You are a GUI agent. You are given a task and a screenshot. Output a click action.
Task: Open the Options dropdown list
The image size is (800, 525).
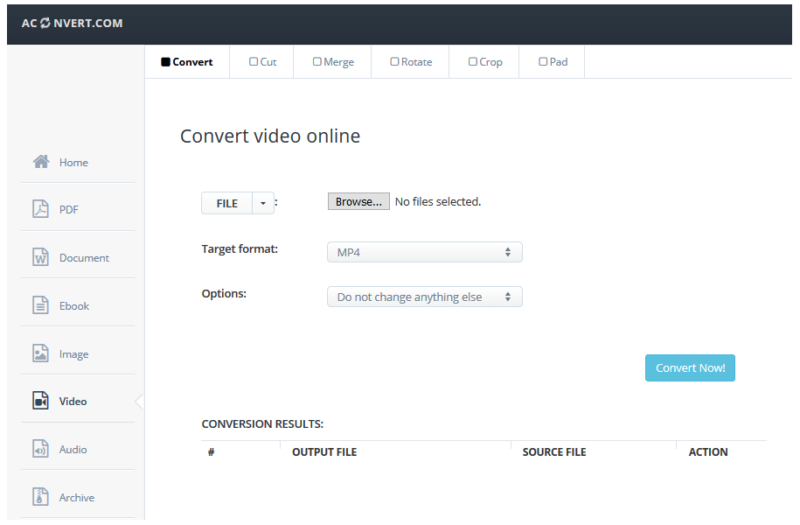coord(424,297)
